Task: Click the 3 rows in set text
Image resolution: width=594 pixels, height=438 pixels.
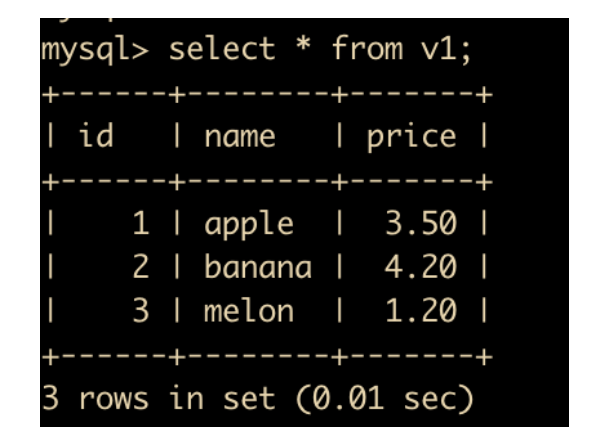Action: 159,398
